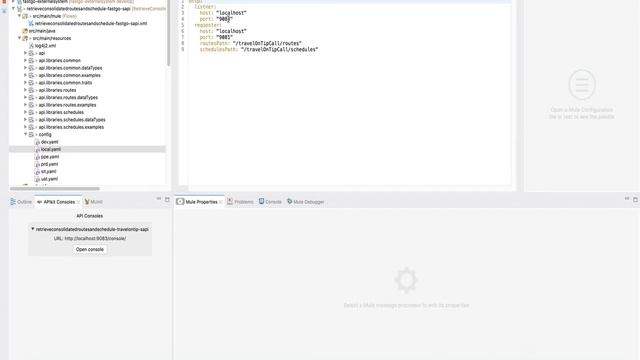Open retrieveconsolidatedroutesandschedule-fastgo-sapi.xml file

coord(91,23)
